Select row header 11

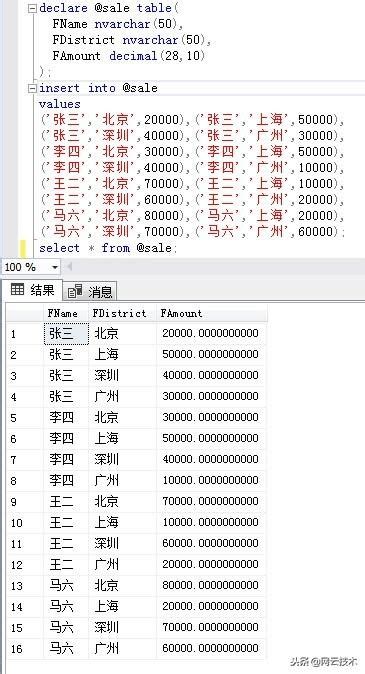tap(25, 543)
